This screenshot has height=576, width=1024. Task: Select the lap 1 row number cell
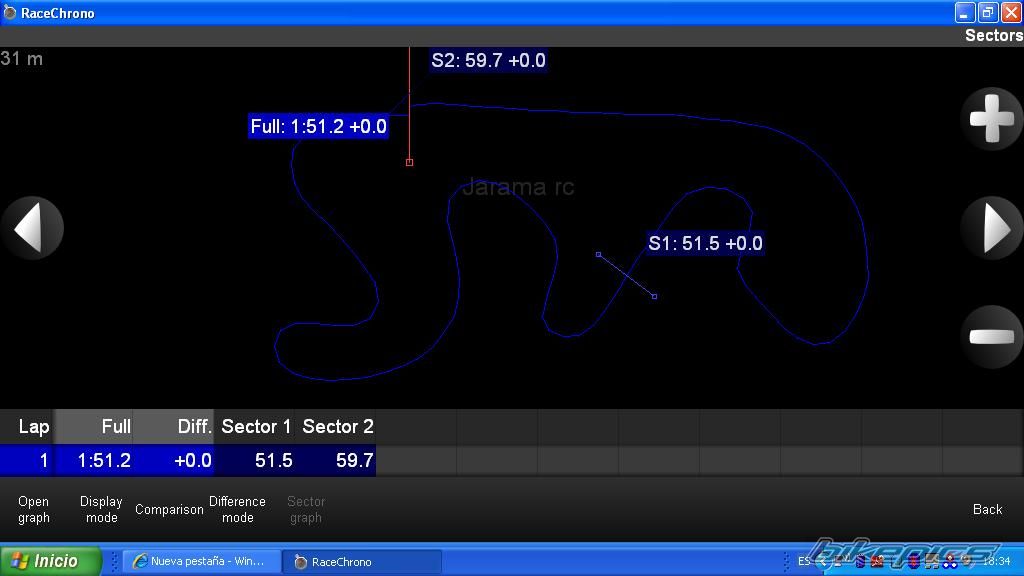point(27,460)
